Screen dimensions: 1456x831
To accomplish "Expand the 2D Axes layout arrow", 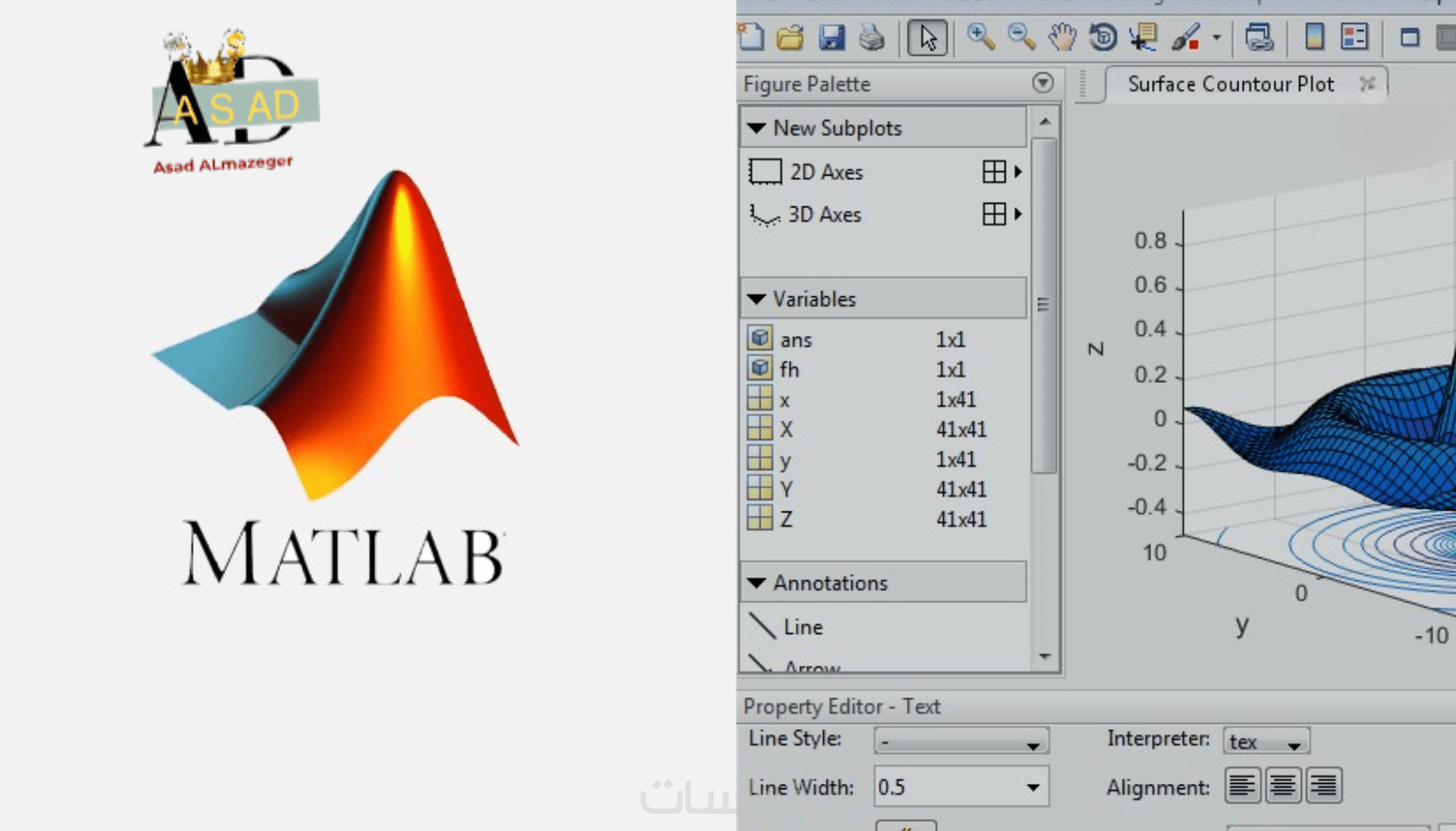I will [1018, 171].
